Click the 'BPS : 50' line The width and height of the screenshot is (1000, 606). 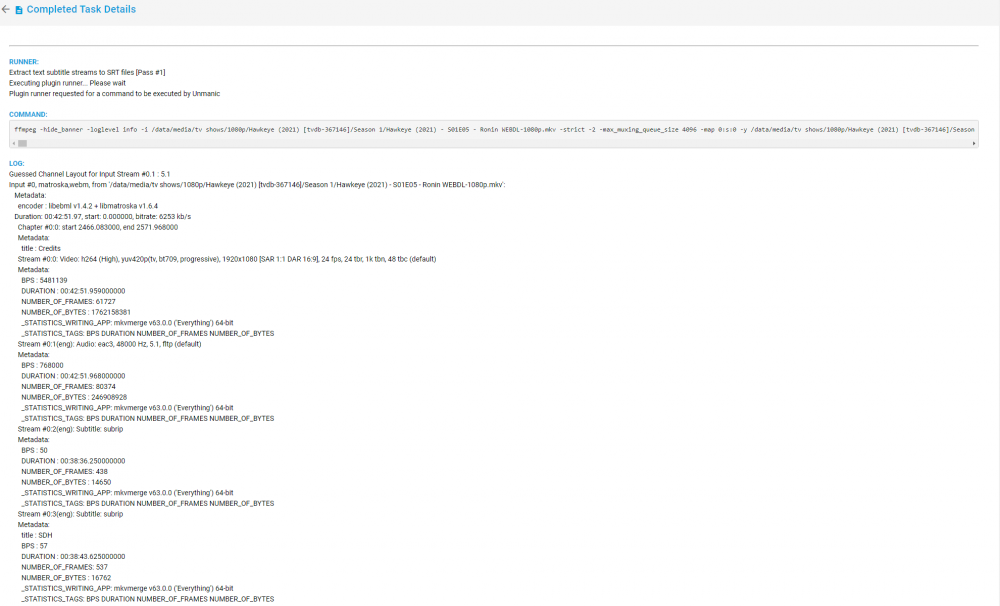(x=34, y=450)
